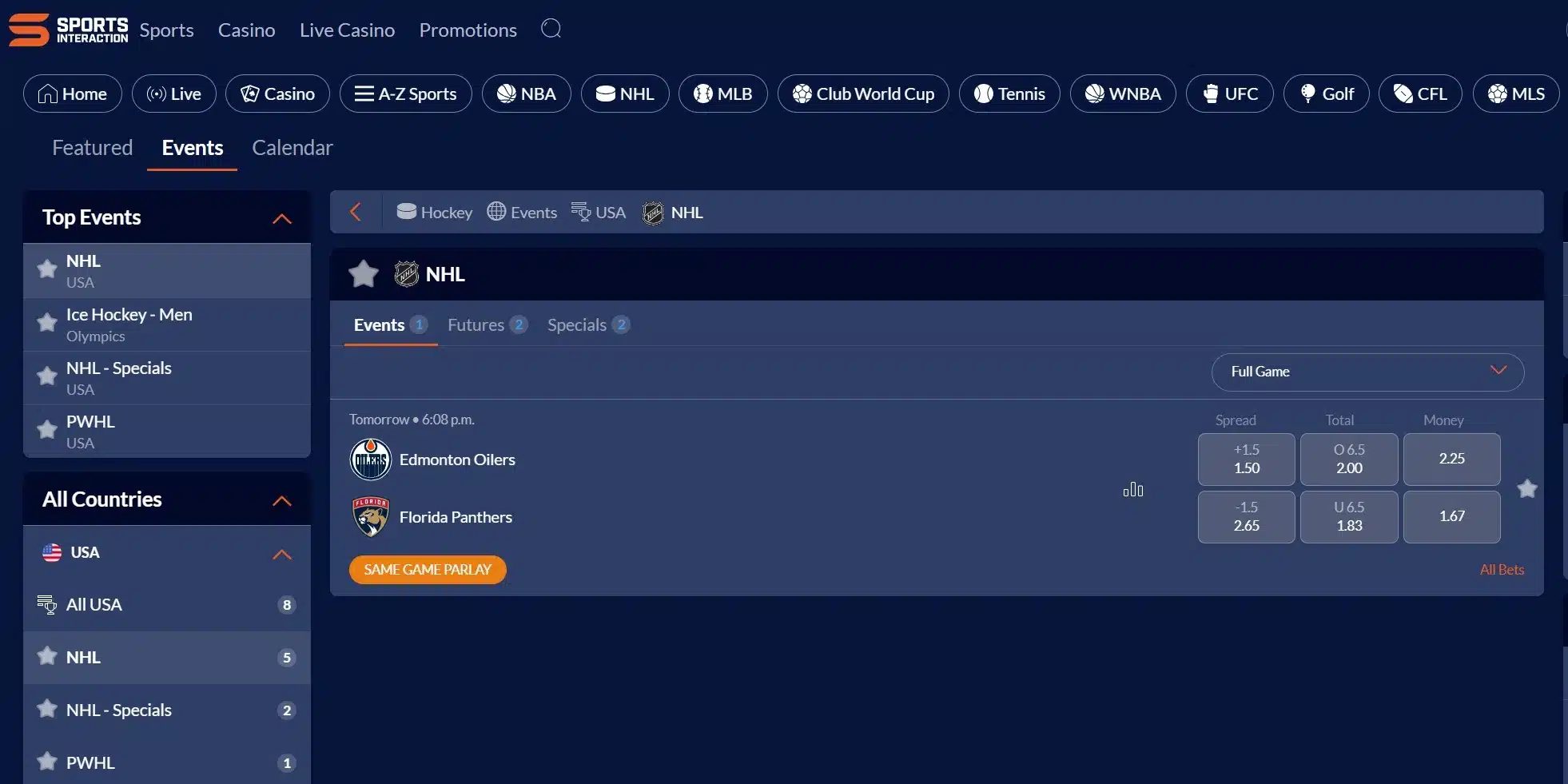This screenshot has height=784, width=1568.
Task: Bet Under 6.5 total at 1.83
Action: [1349, 516]
